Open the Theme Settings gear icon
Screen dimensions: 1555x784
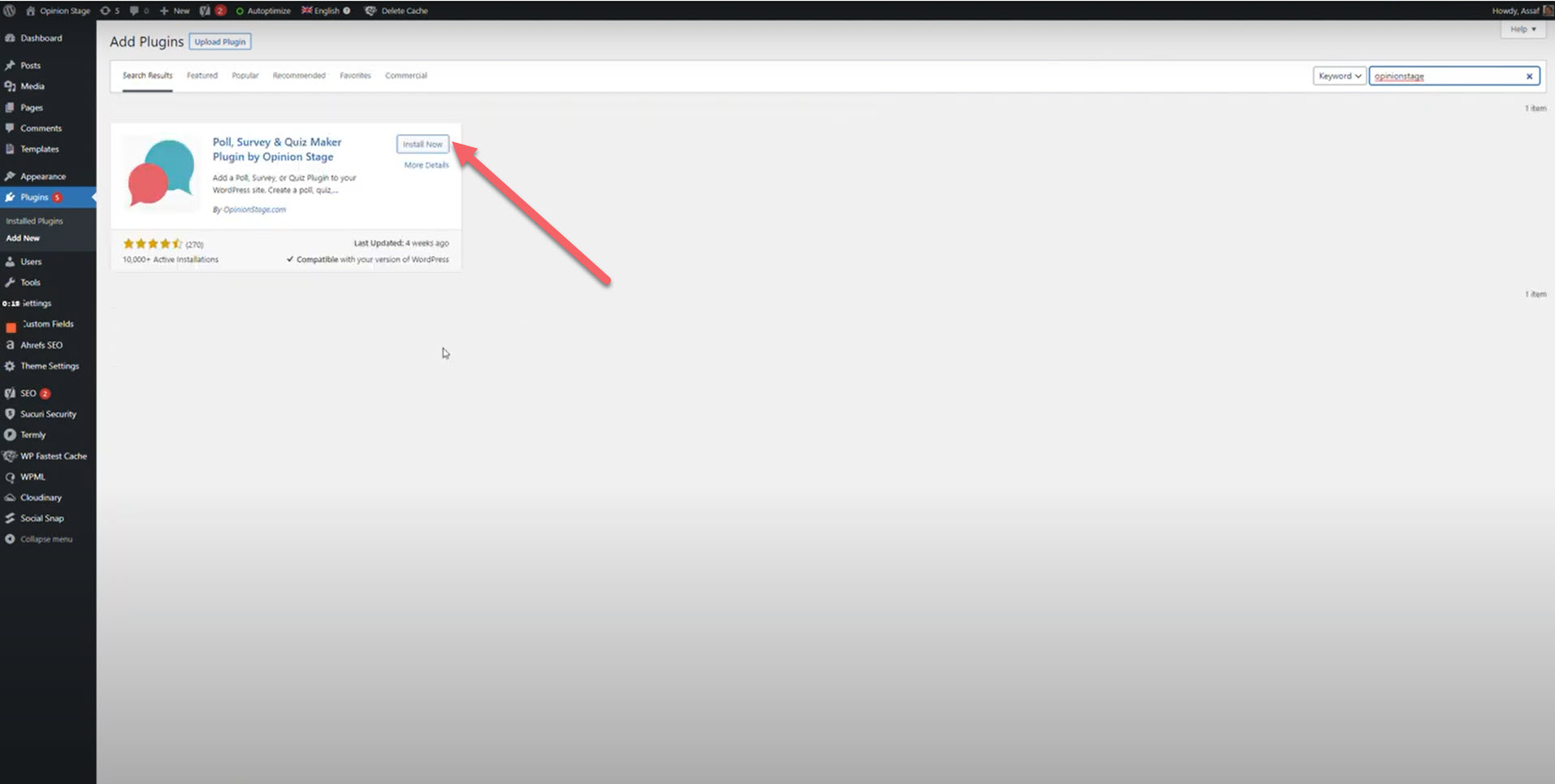(x=10, y=366)
